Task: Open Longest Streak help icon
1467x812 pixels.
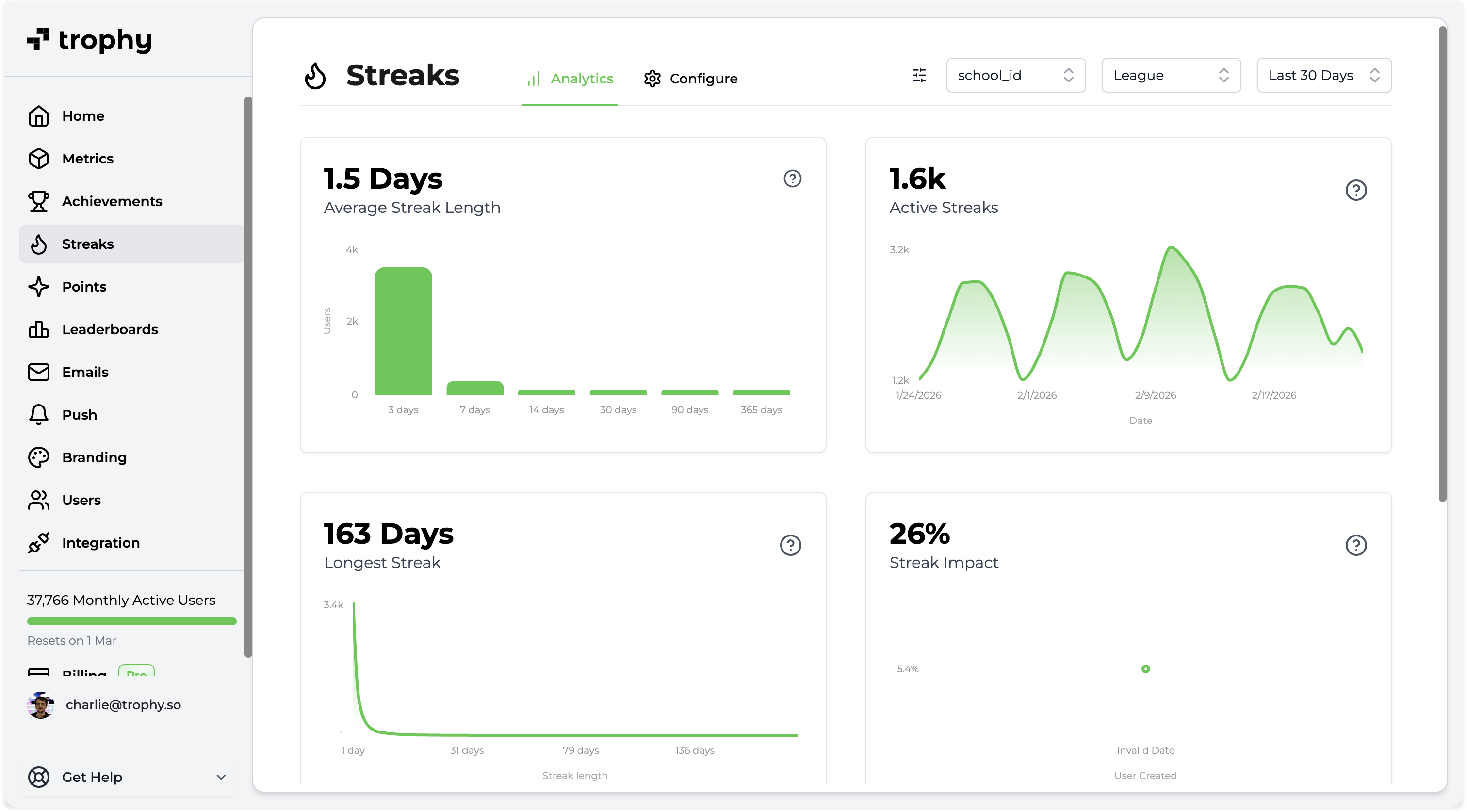Action: (x=790, y=545)
